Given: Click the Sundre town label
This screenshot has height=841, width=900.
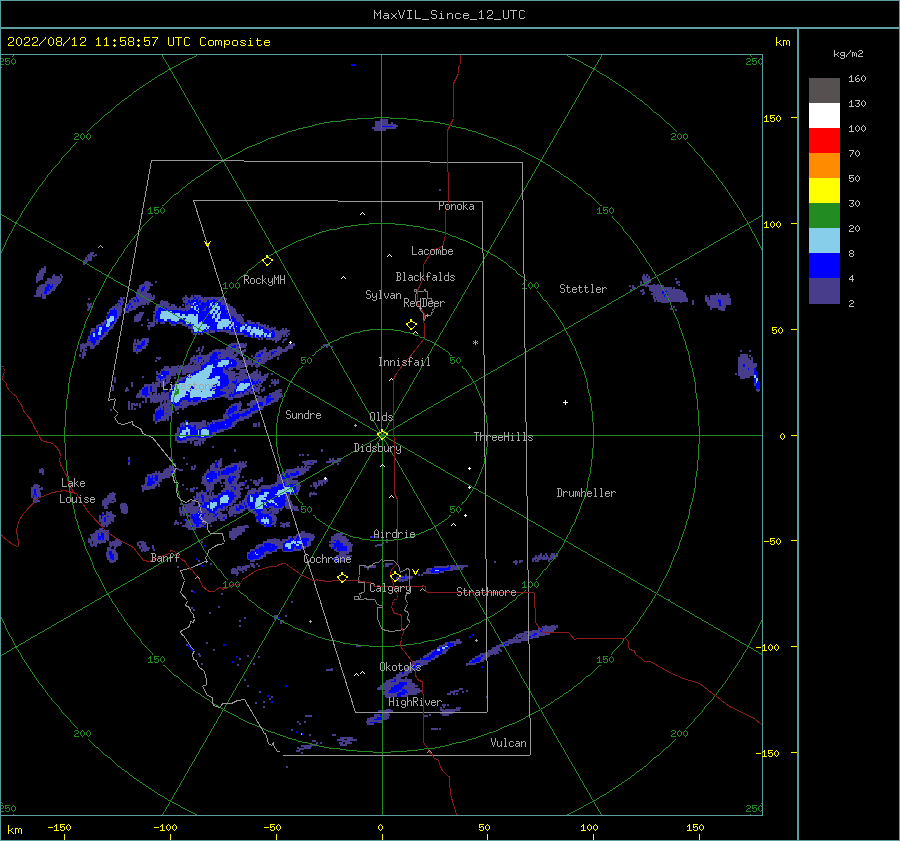Looking at the screenshot, I should (x=303, y=414).
